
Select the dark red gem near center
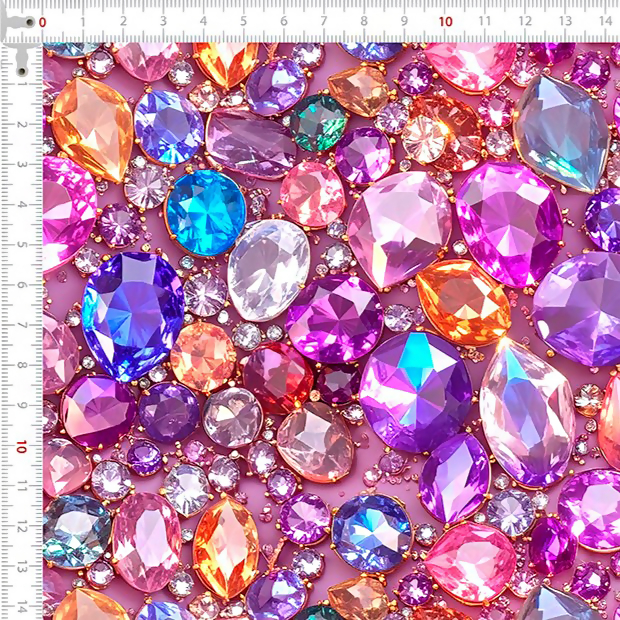click(x=277, y=377)
